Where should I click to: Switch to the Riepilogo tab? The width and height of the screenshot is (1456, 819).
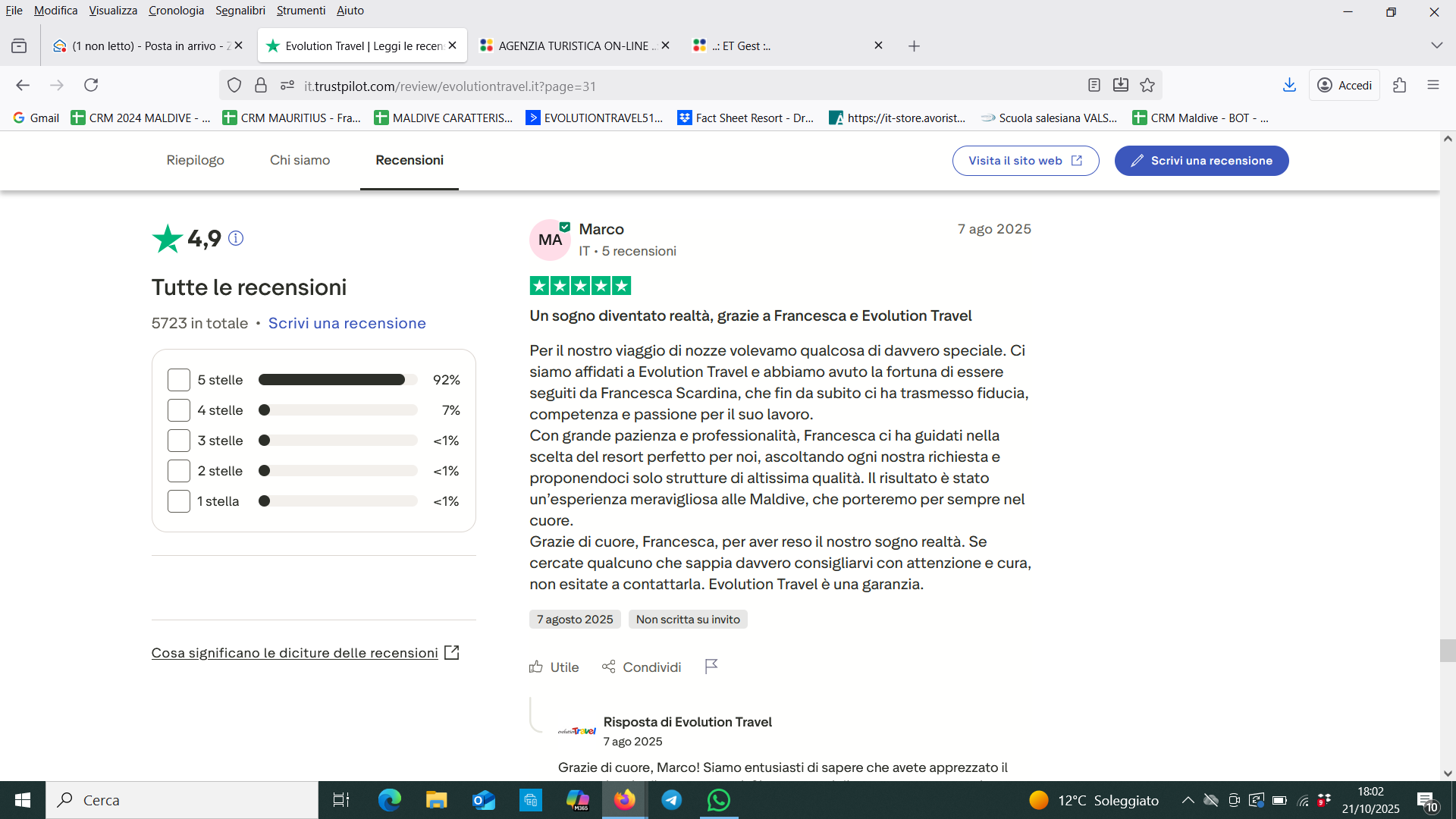pos(196,160)
